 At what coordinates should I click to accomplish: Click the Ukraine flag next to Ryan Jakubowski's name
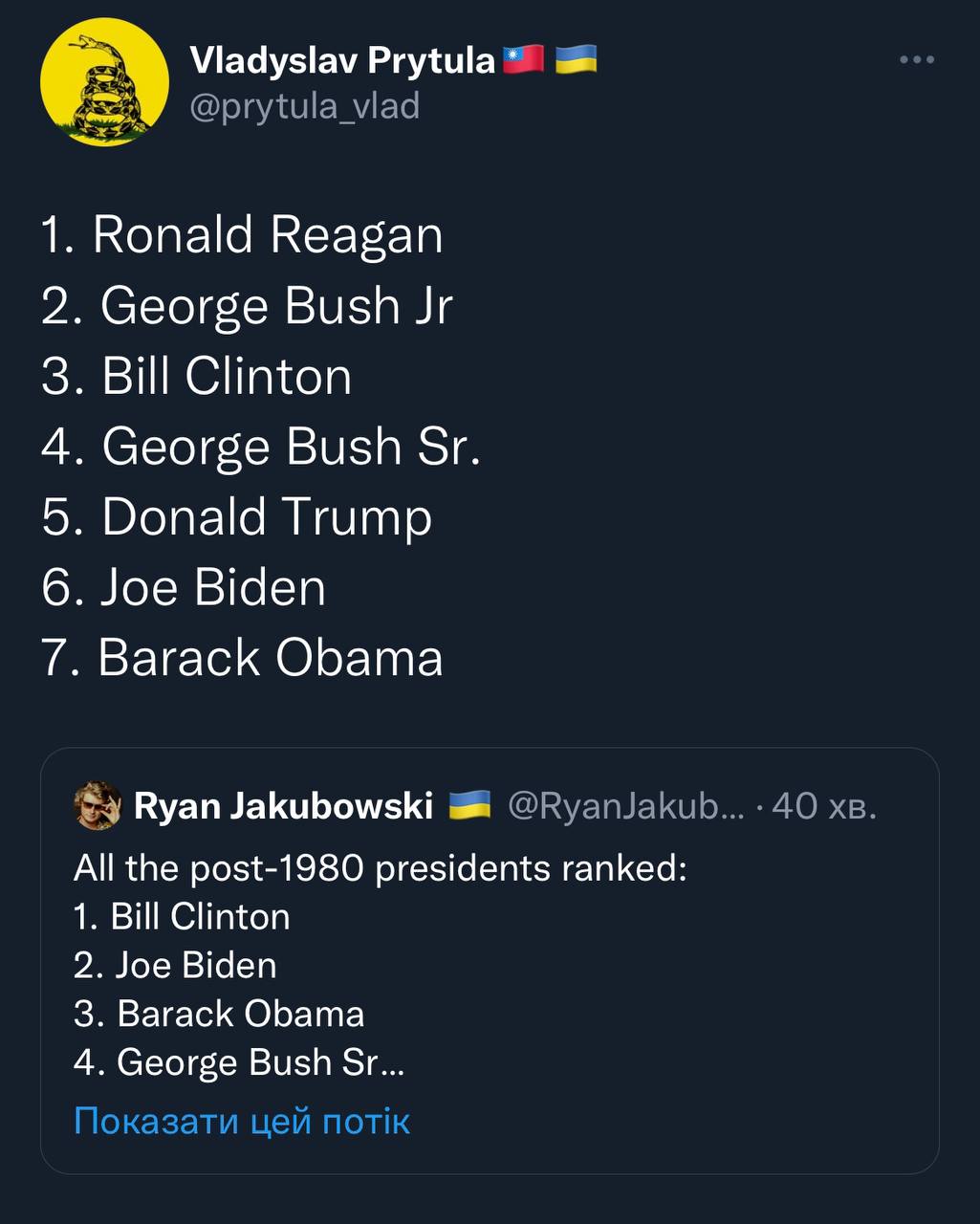click(x=468, y=805)
